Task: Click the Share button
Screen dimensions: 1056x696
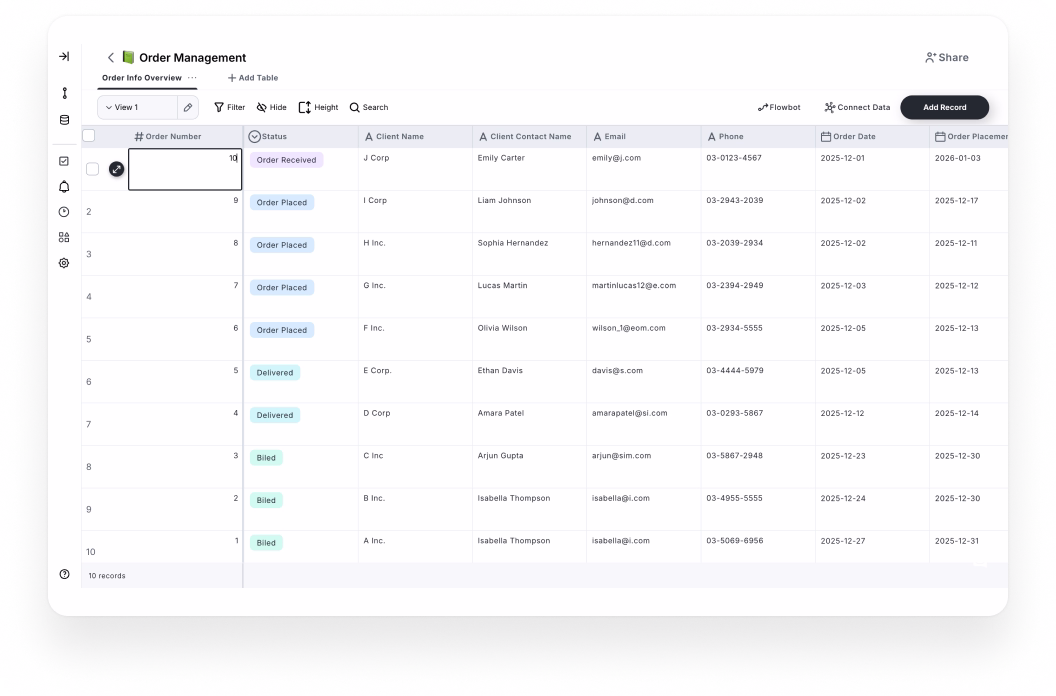Action: tap(946, 58)
